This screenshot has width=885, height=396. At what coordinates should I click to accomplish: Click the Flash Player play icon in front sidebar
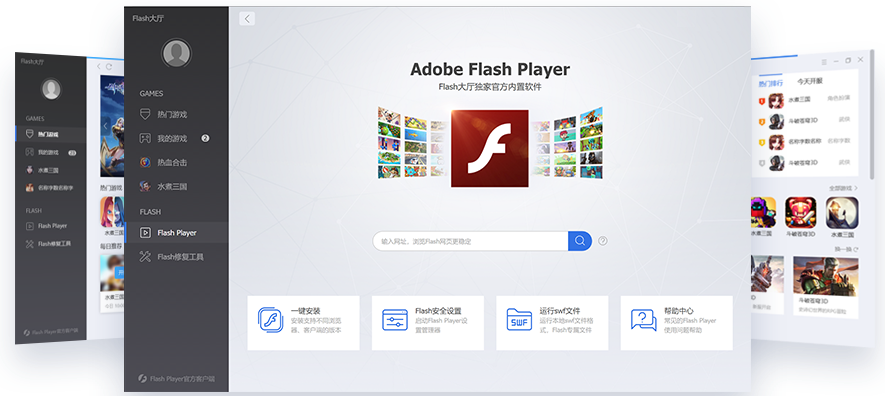click(145, 232)
